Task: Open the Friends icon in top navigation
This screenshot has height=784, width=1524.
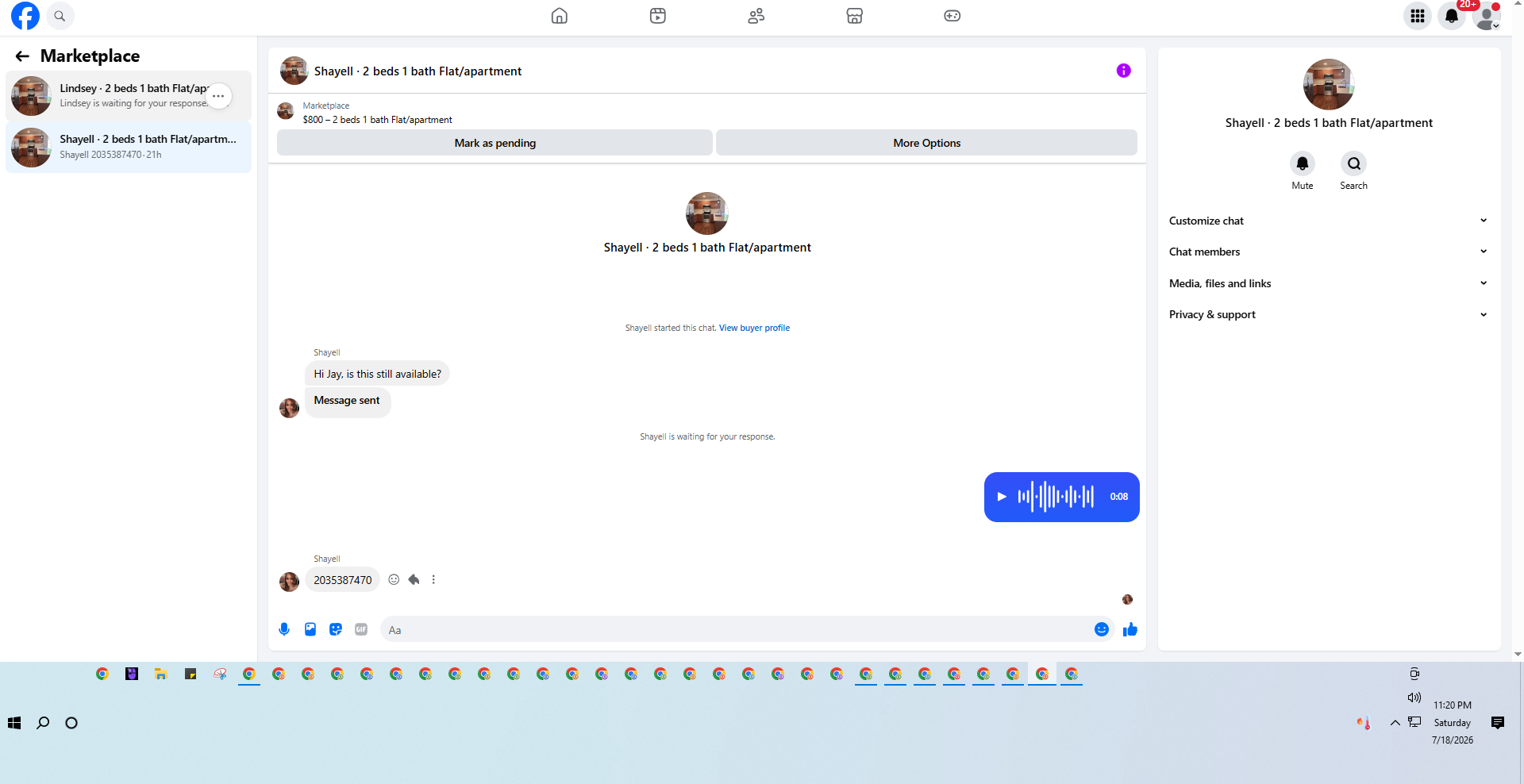Action: tap(756, 16)
